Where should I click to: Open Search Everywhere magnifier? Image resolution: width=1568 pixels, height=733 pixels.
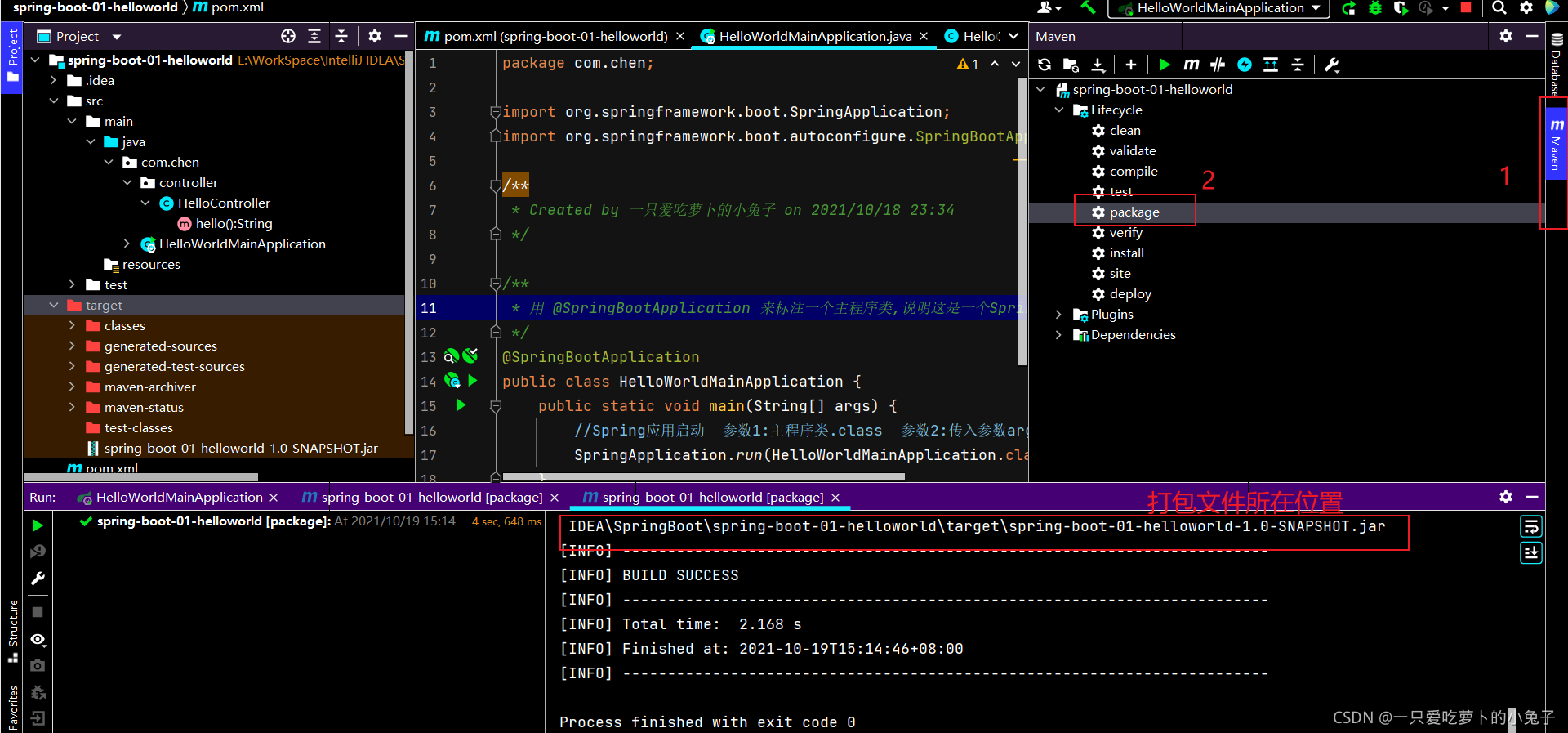[x=1499, y=7]
